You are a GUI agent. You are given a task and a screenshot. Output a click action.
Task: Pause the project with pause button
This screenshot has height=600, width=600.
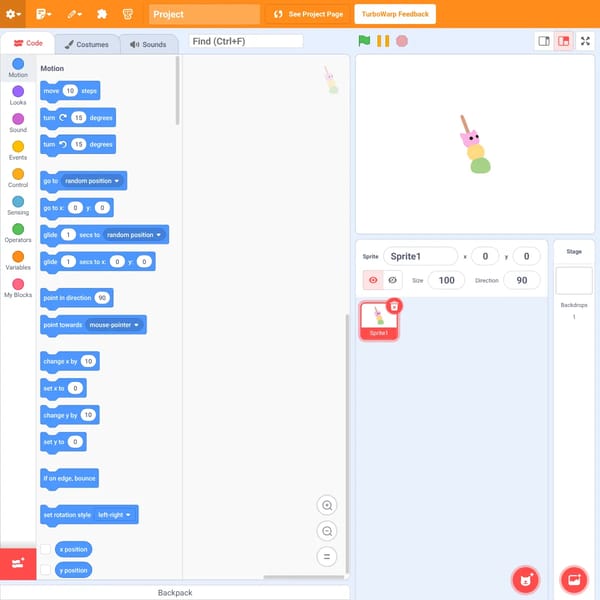point(383,41)
